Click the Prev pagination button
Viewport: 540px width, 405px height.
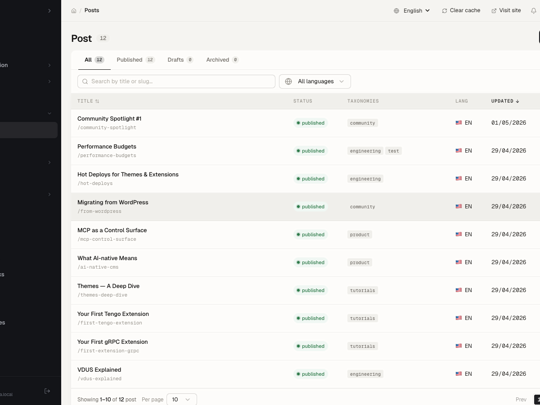coord(521,399)
